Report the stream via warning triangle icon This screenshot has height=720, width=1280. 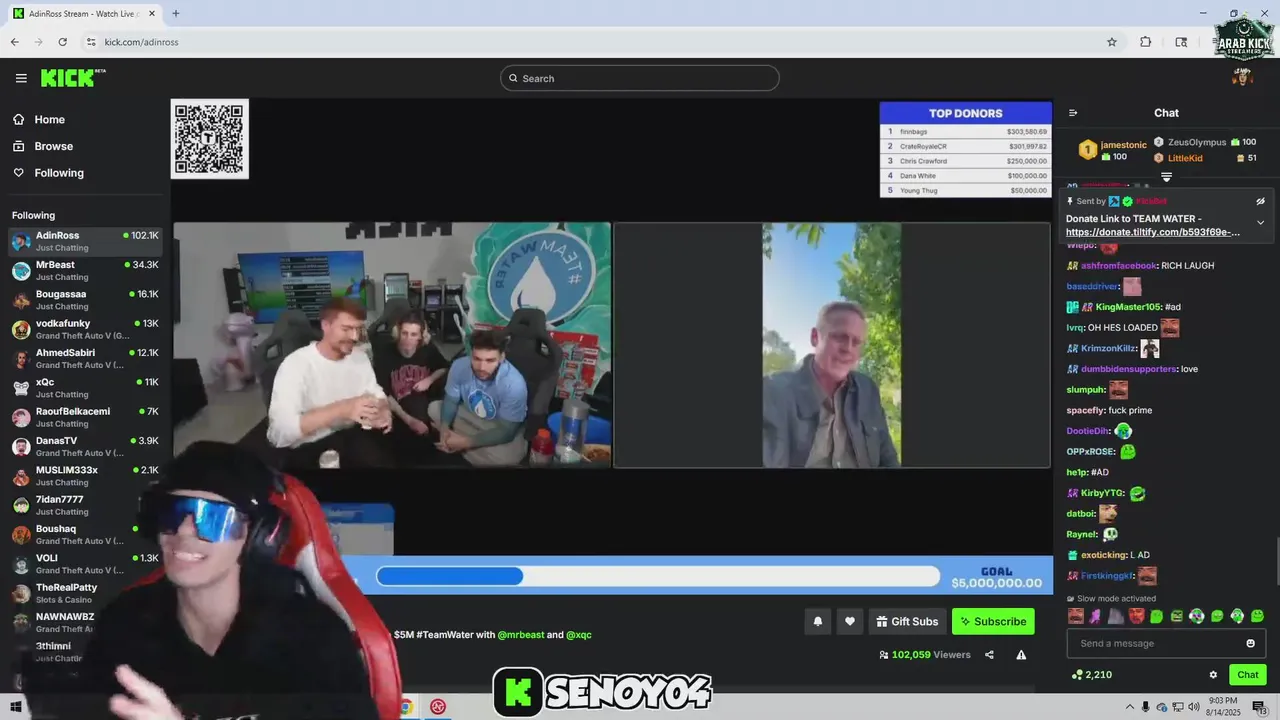tap(1021, 655)
